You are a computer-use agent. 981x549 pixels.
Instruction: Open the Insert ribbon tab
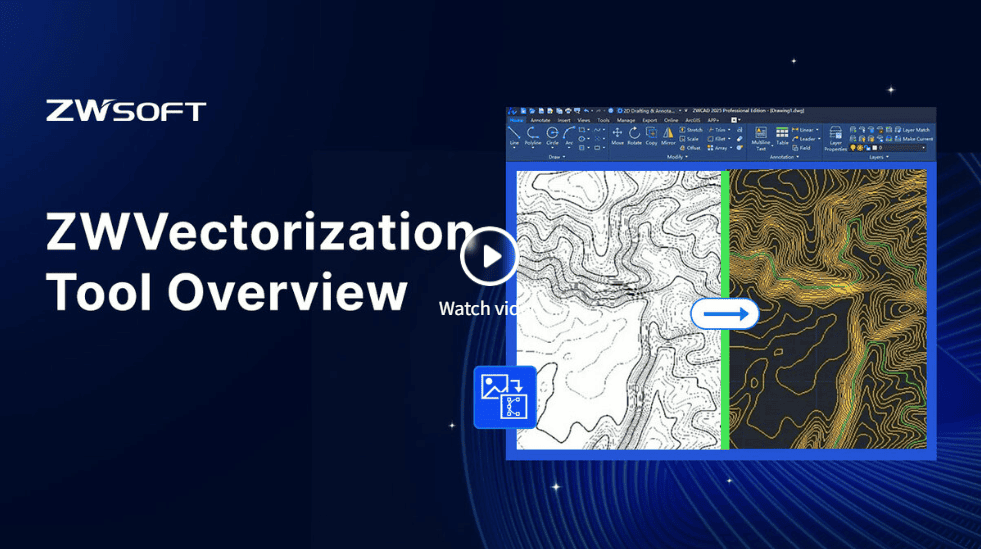click(564, 120)
